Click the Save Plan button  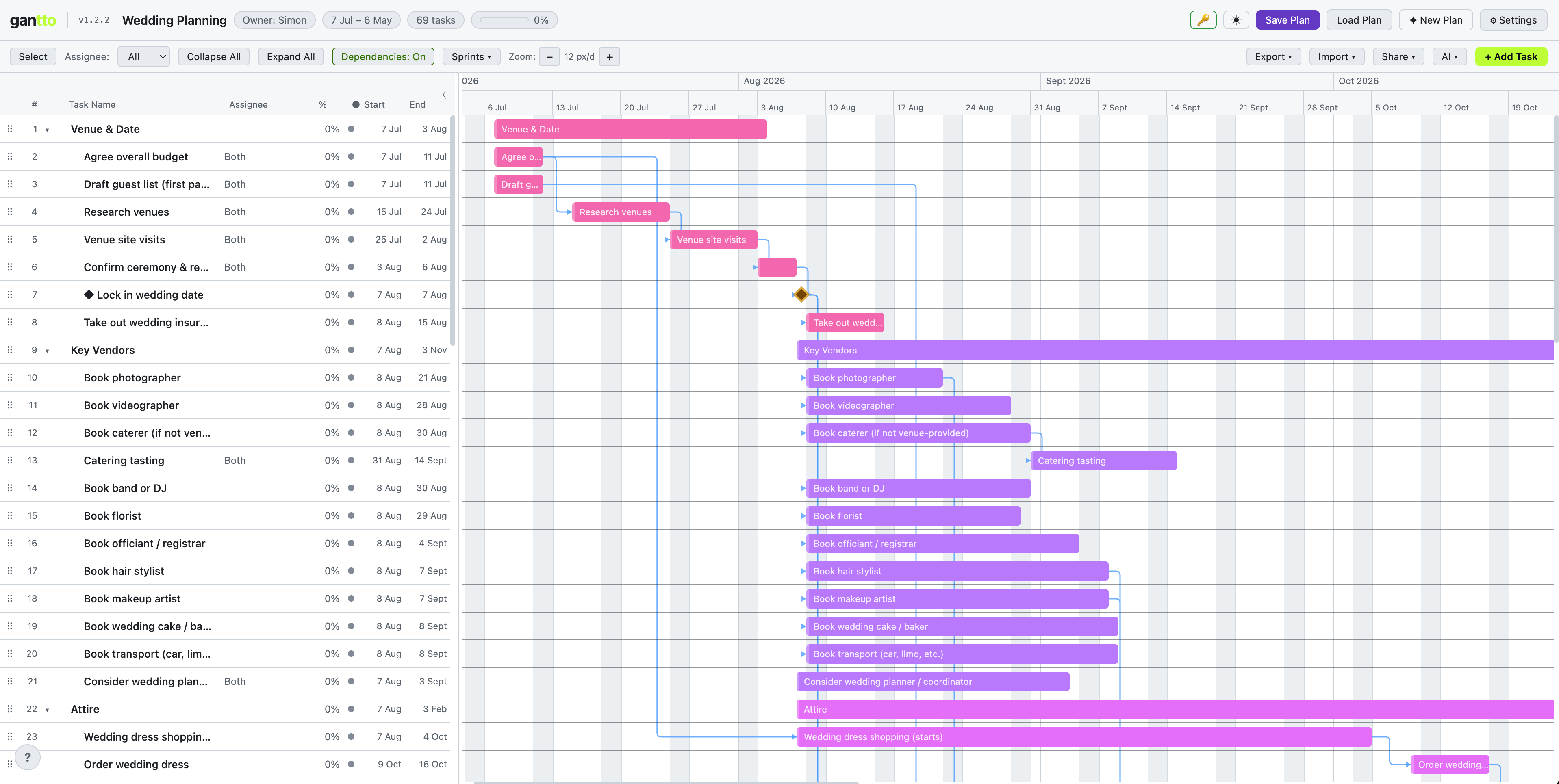coord(1287,20)
